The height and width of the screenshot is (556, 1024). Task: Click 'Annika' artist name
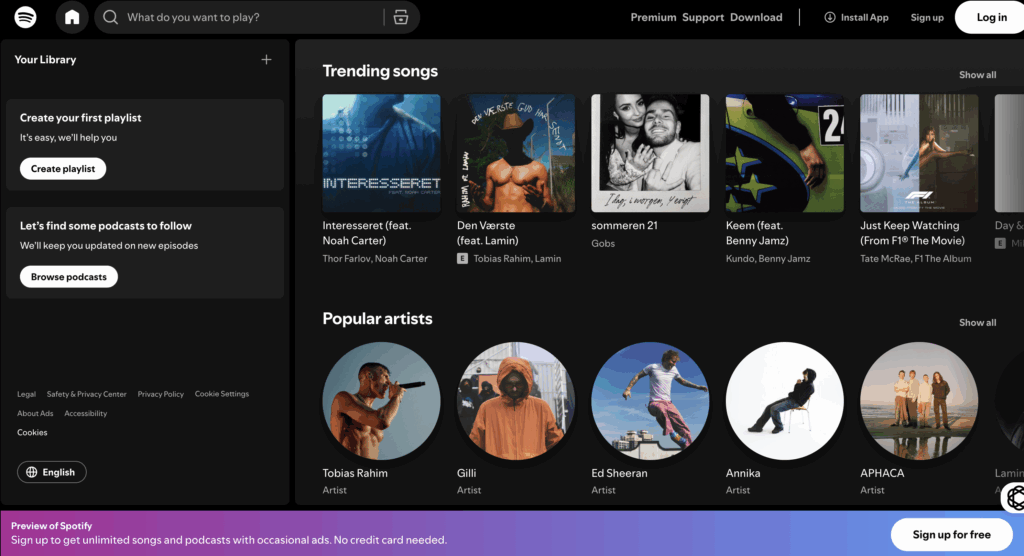[743, 473]
